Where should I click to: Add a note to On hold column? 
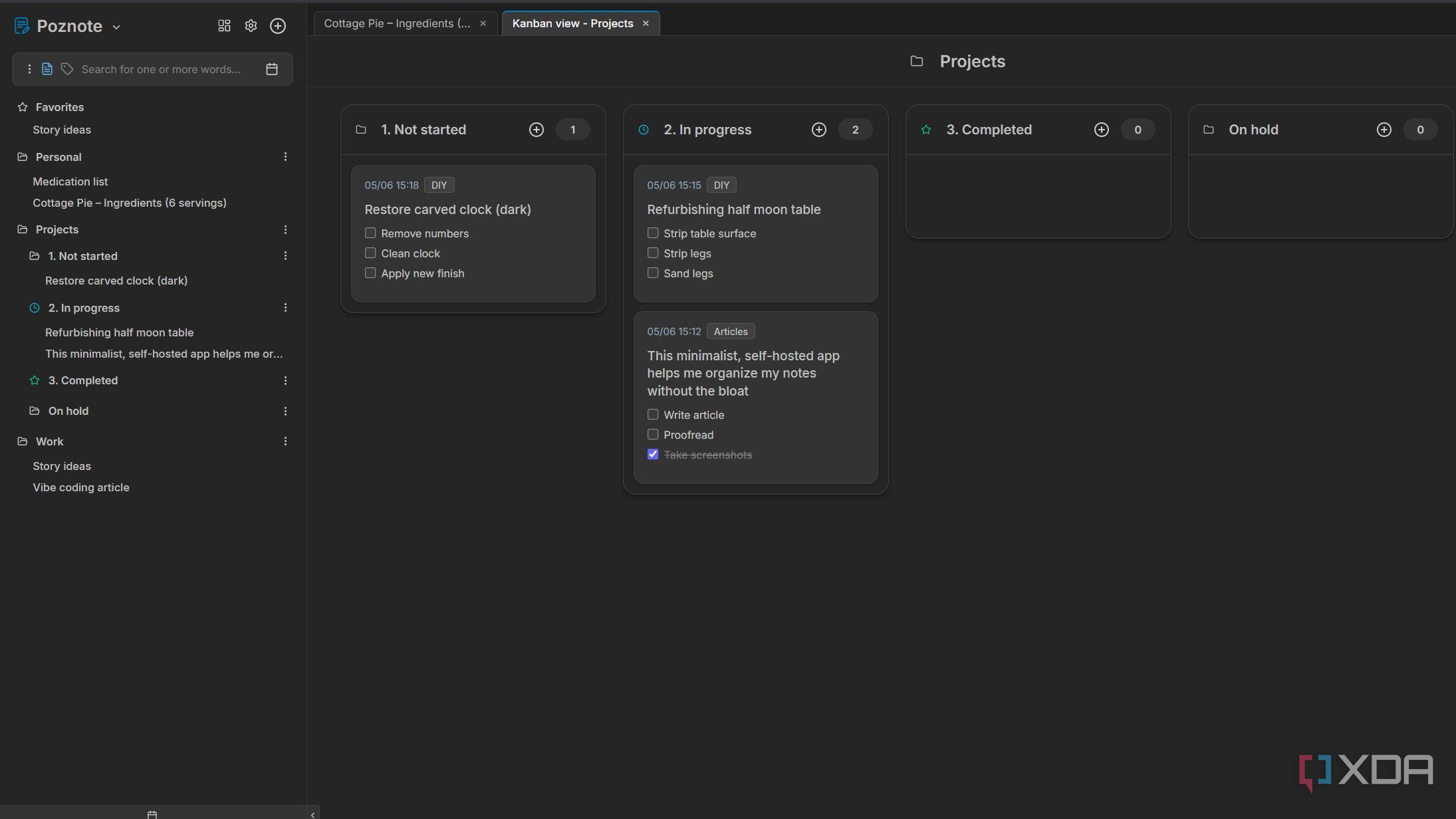[x=1384, y=130]
